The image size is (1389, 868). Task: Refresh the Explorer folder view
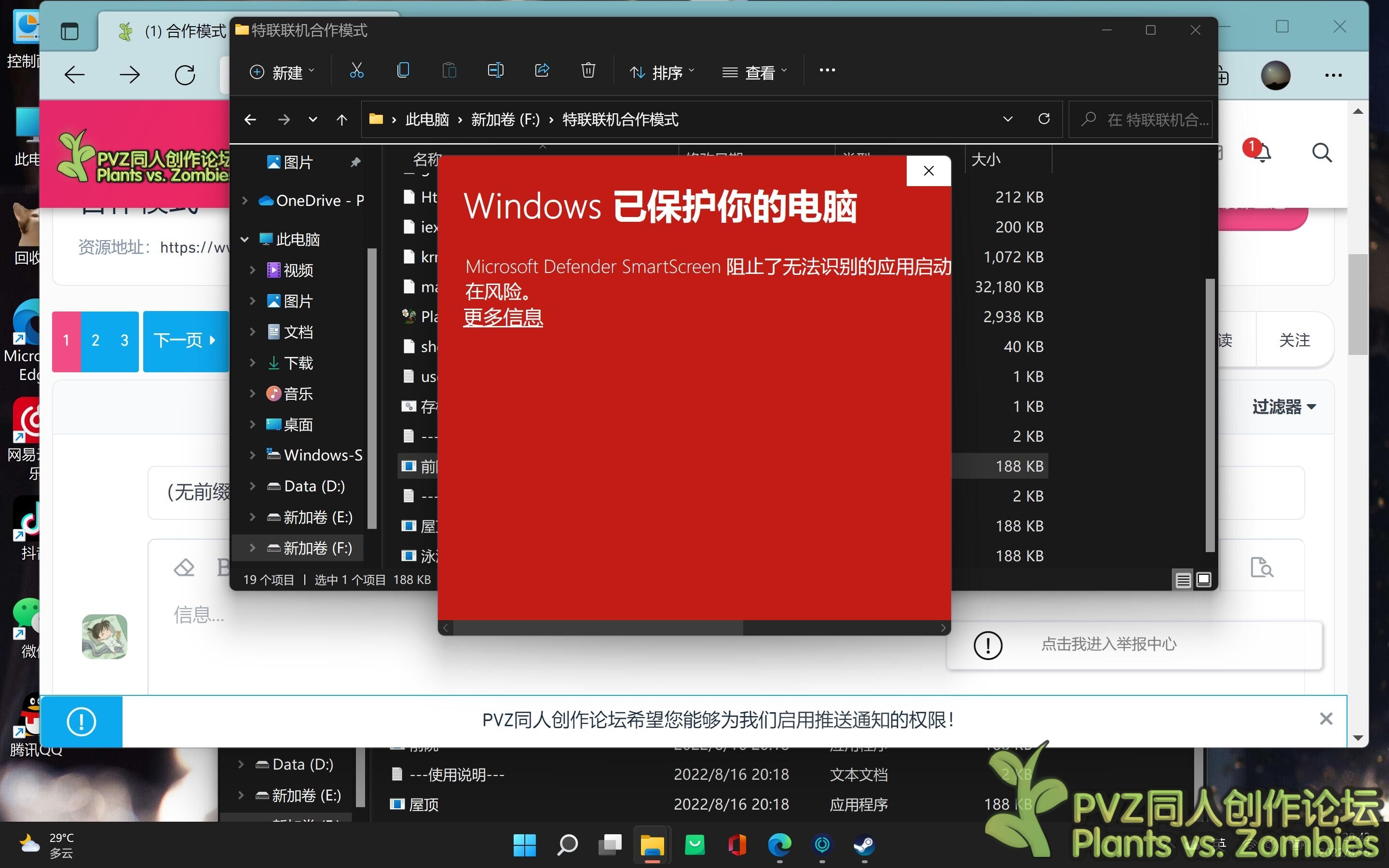click(x=1044, y=119)
